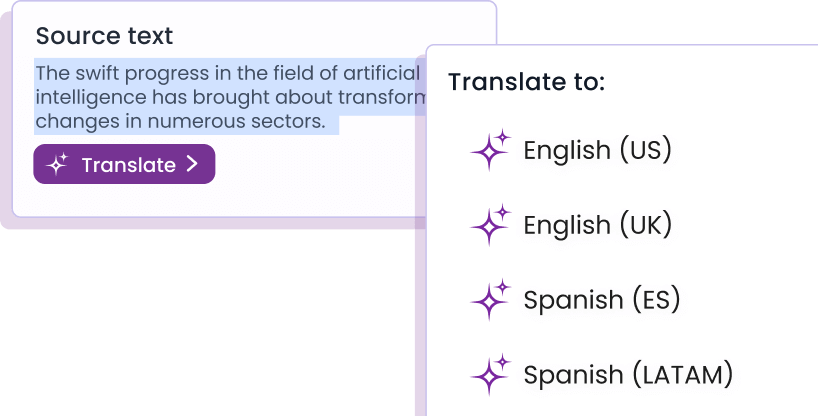
Task: Click the sparkle icon beside Spanish (LATAM)
Action: click(490, 375)
